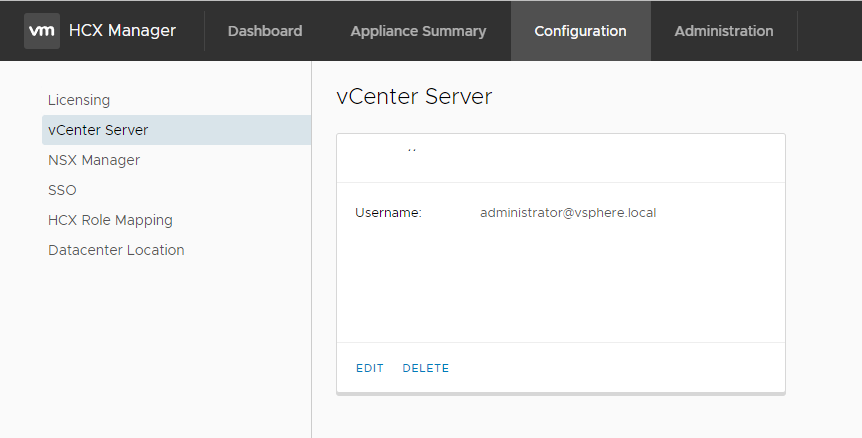Click the Username label
This screenshot has height=438, width=862.
(x=388, y=212)
